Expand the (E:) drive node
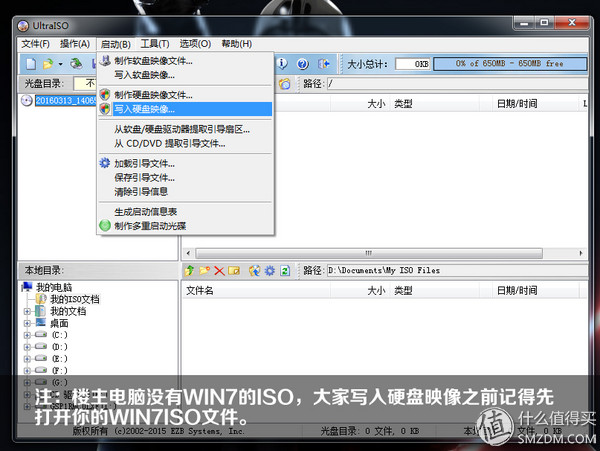Viewport: 600px width, 451px height. 27,359
